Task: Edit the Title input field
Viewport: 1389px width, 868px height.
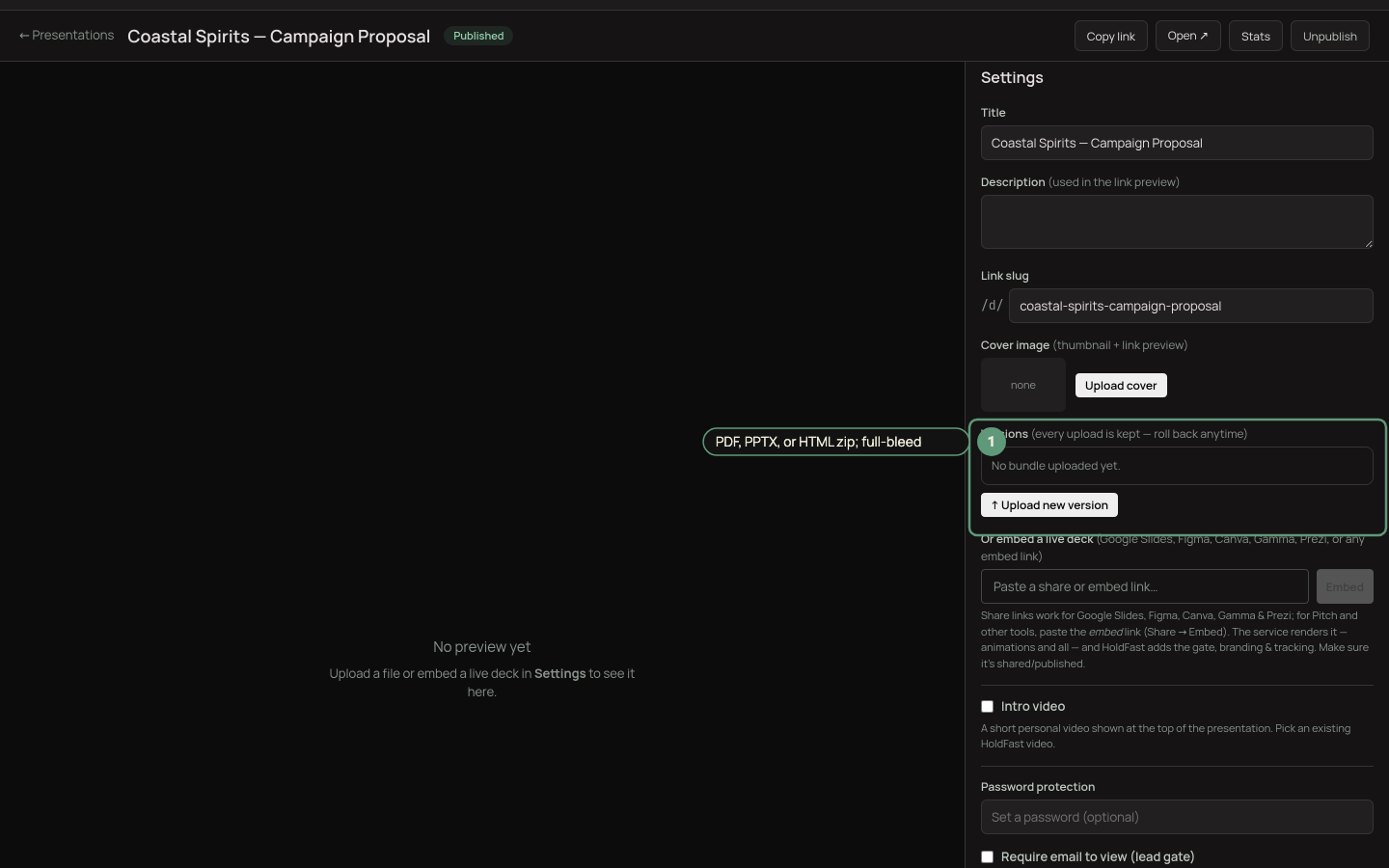Action: click(1177, 143)
